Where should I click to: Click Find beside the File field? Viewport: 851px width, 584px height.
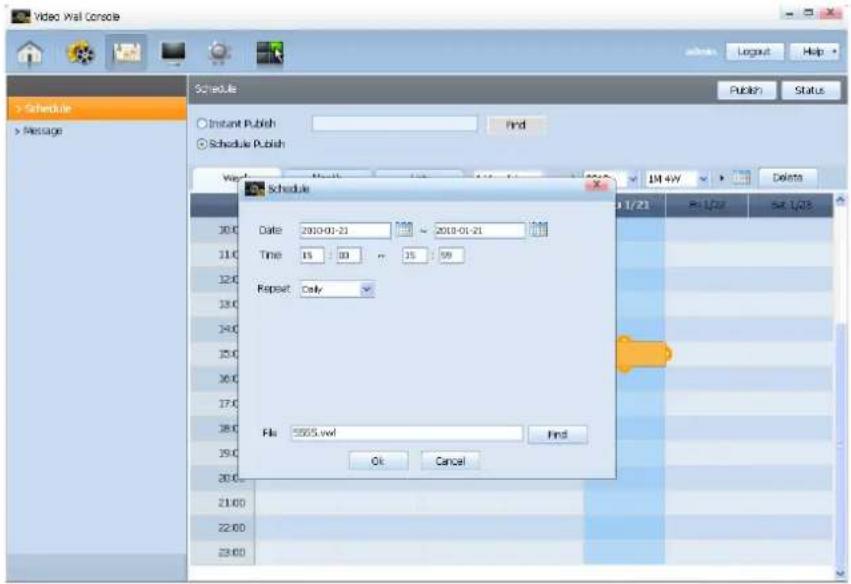coord(557,434)
